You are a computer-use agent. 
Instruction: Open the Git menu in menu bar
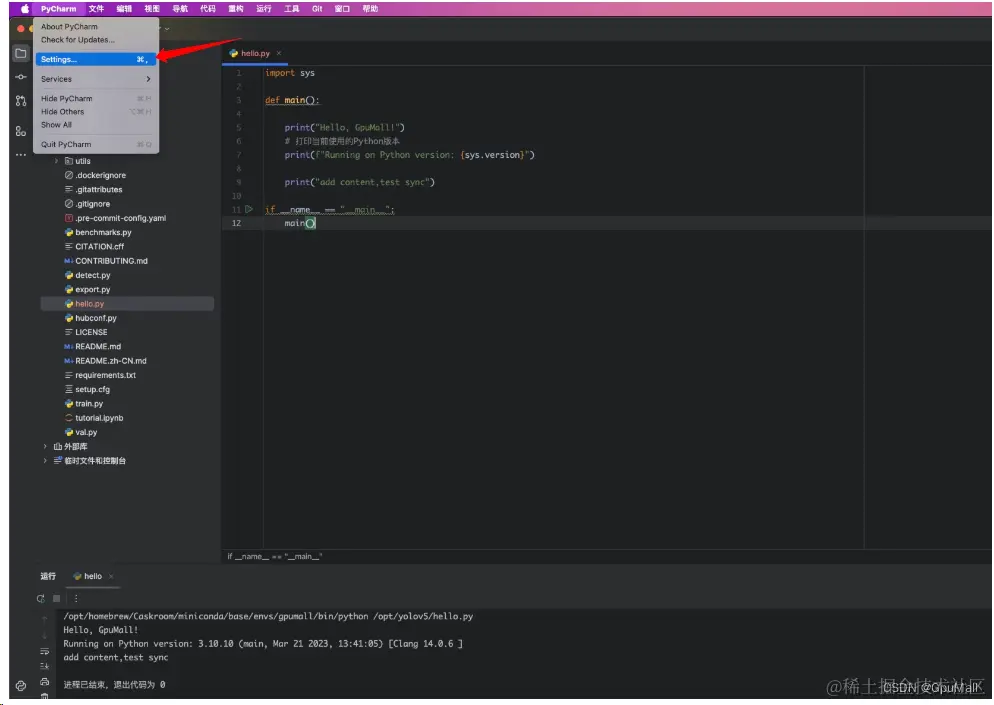pyautogui.click(x=317, y=9)
